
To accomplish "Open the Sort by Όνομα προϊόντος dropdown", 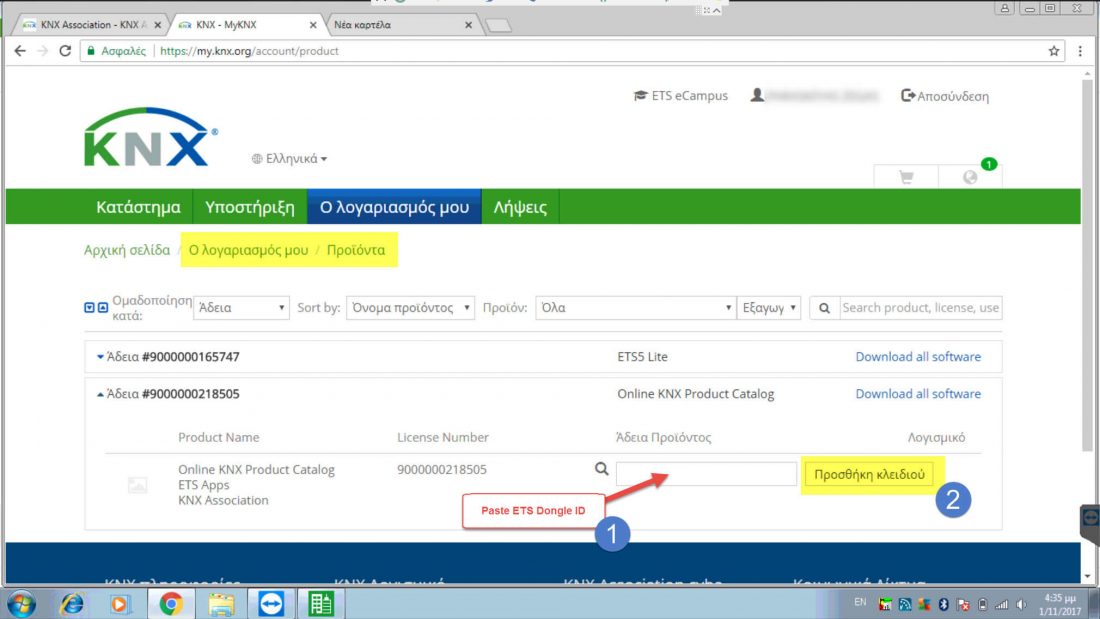I will [410, 308].
